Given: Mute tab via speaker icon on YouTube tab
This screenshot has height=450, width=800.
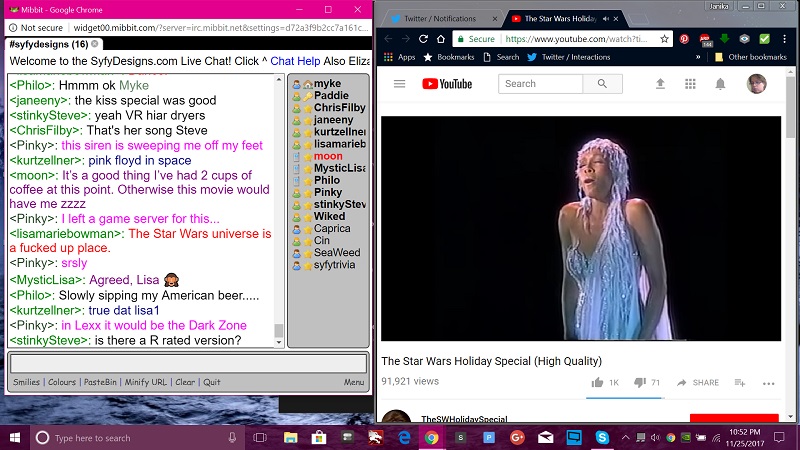Looking at the screenshot, I should [x=606, y=19].
